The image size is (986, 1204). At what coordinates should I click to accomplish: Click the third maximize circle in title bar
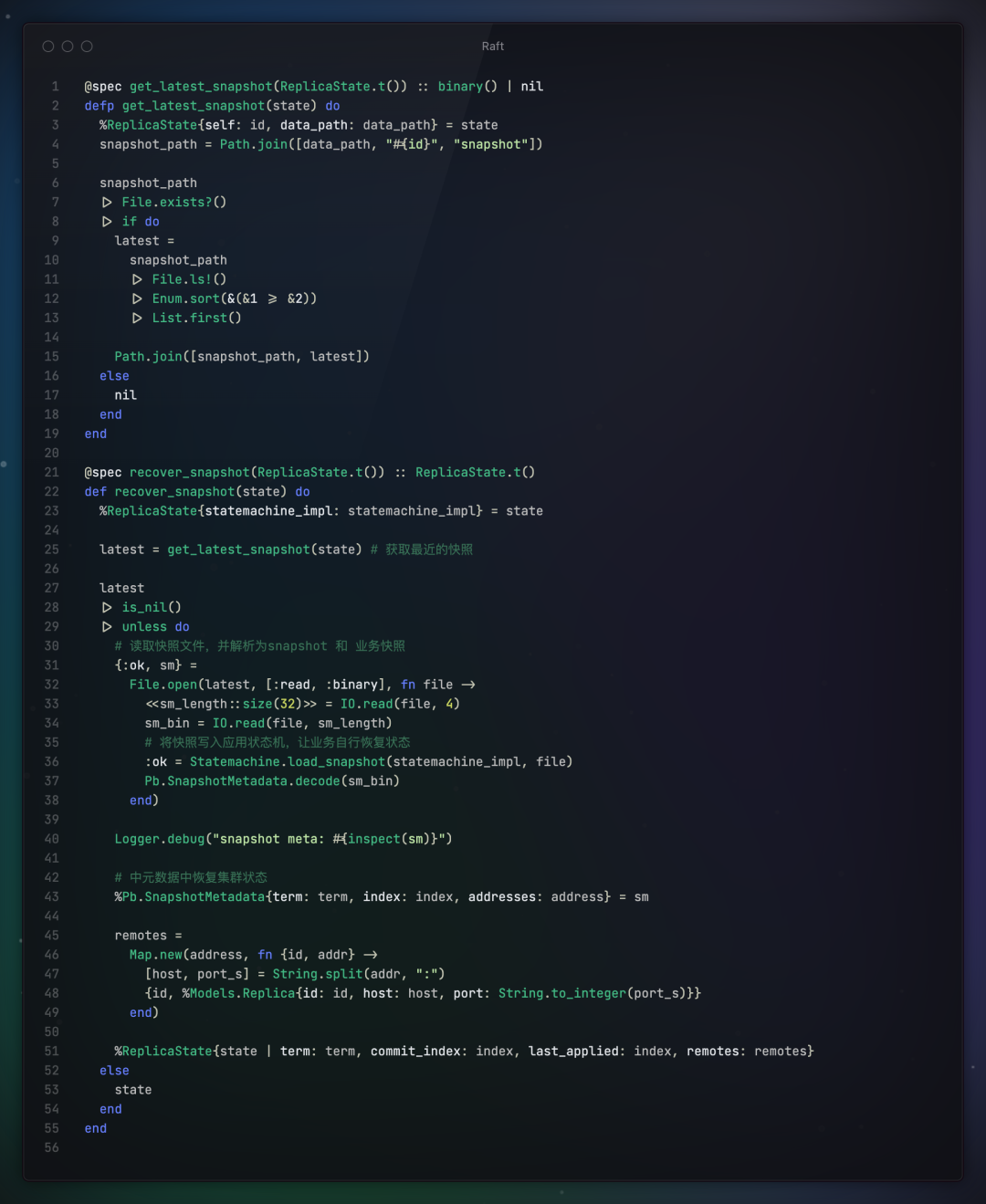[87, 47]
